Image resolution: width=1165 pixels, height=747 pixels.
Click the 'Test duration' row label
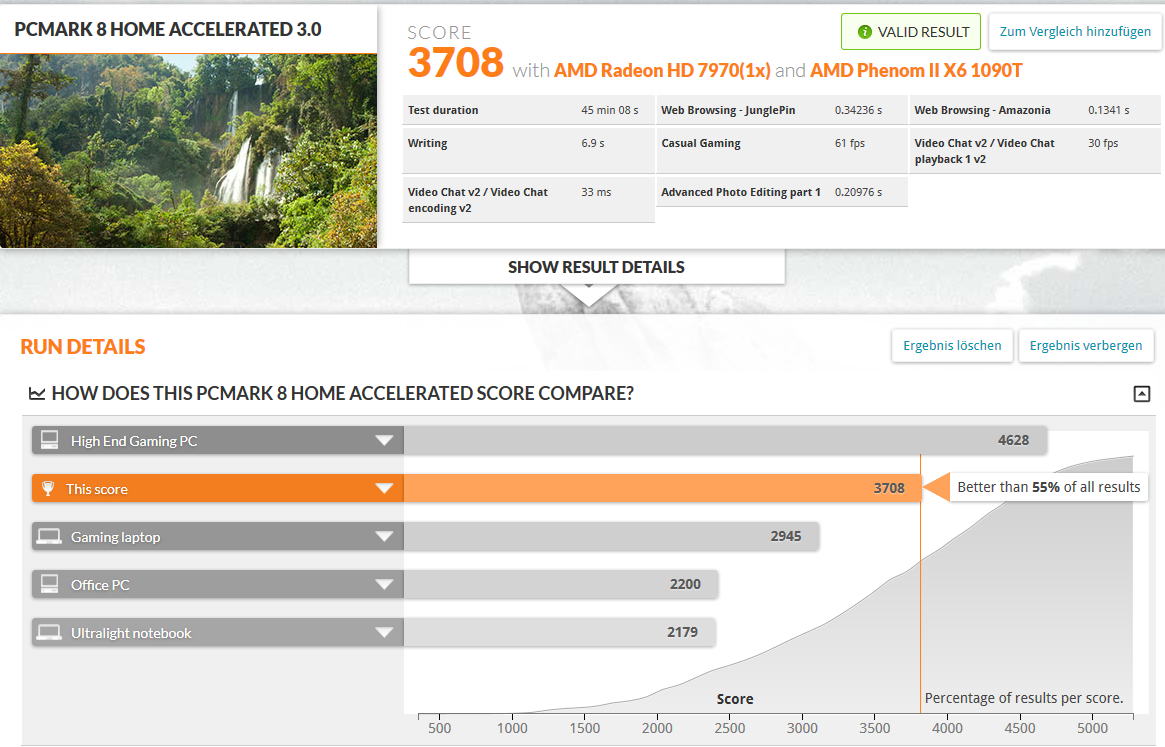[443, 110]
